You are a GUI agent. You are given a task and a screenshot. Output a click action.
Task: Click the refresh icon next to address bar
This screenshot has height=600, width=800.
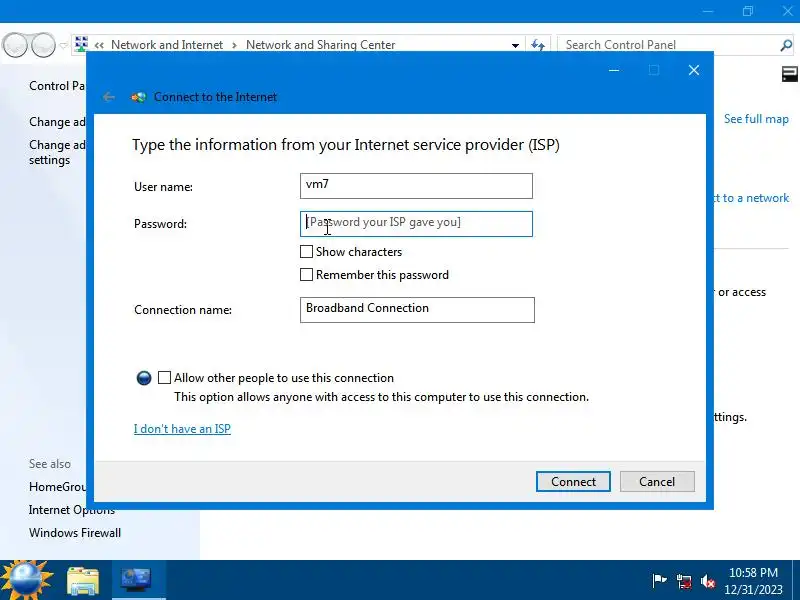point(538,45)
